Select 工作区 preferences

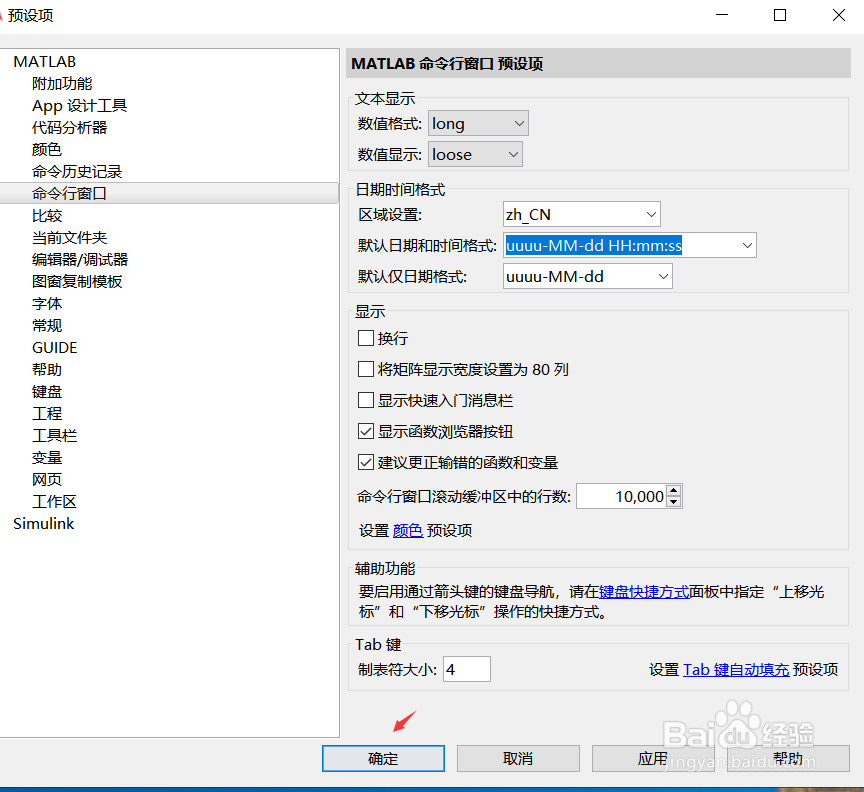coord(55,502)
